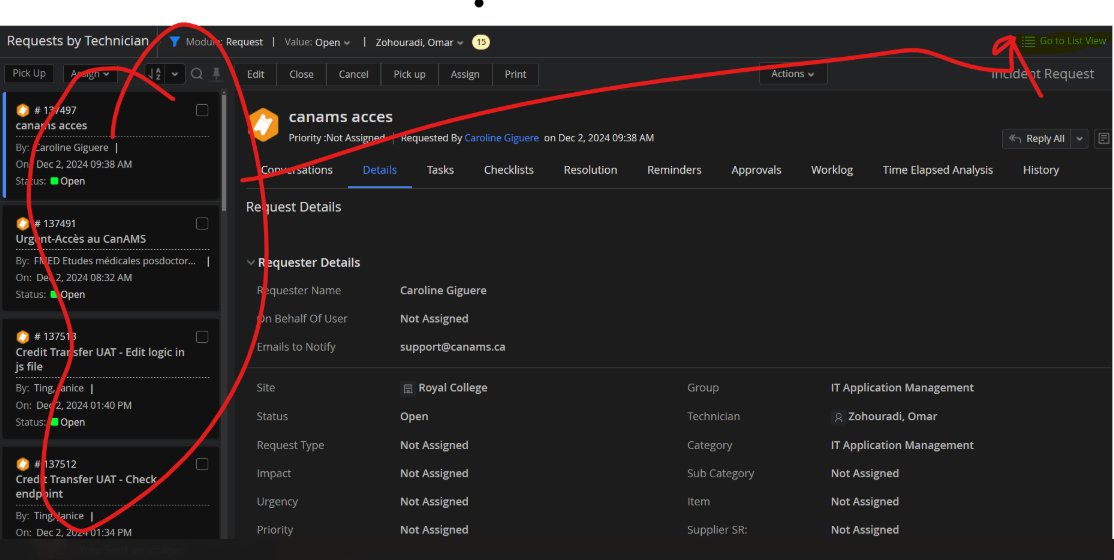The image size is (1114, 560).
Task: Click the person icon beside Zohouradi, Omar technician
Action: pos(838,416)
